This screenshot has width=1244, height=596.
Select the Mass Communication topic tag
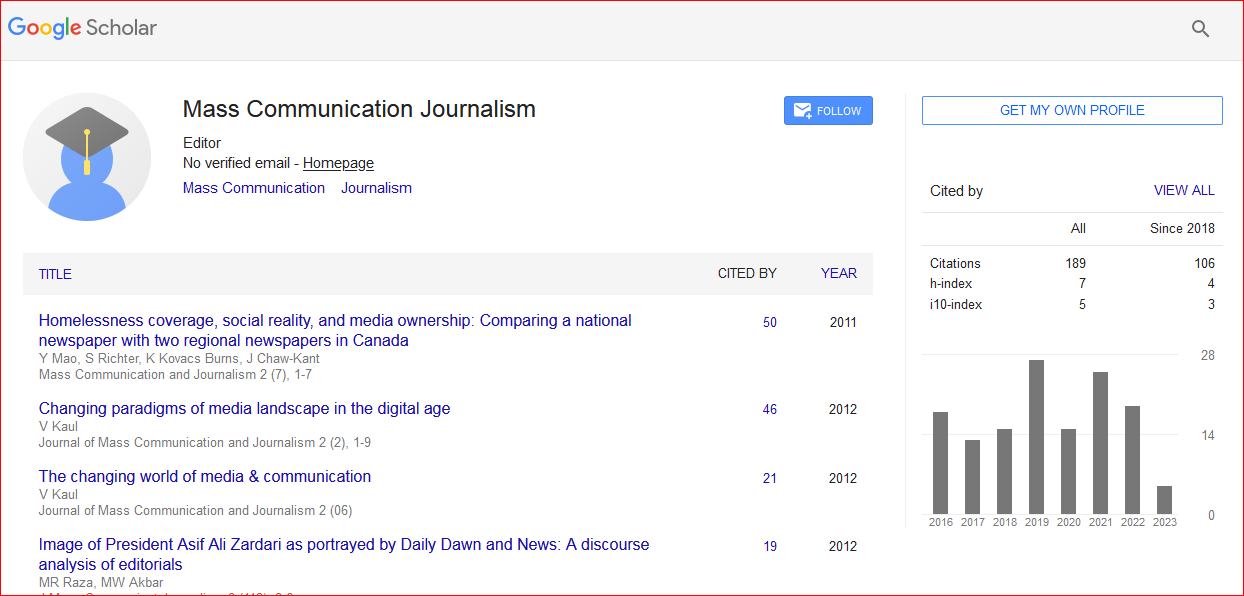254,188
